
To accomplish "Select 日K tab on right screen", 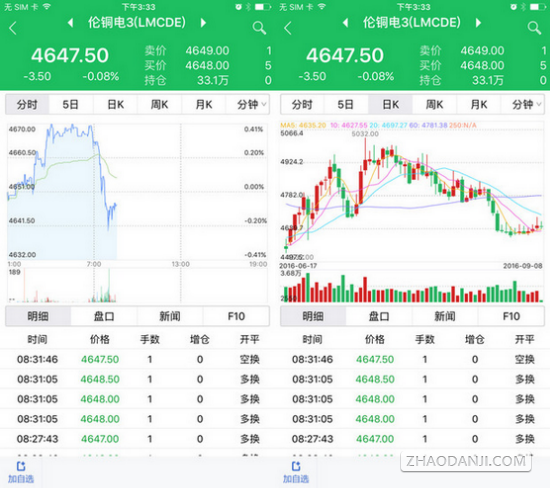I will [390, 105].
